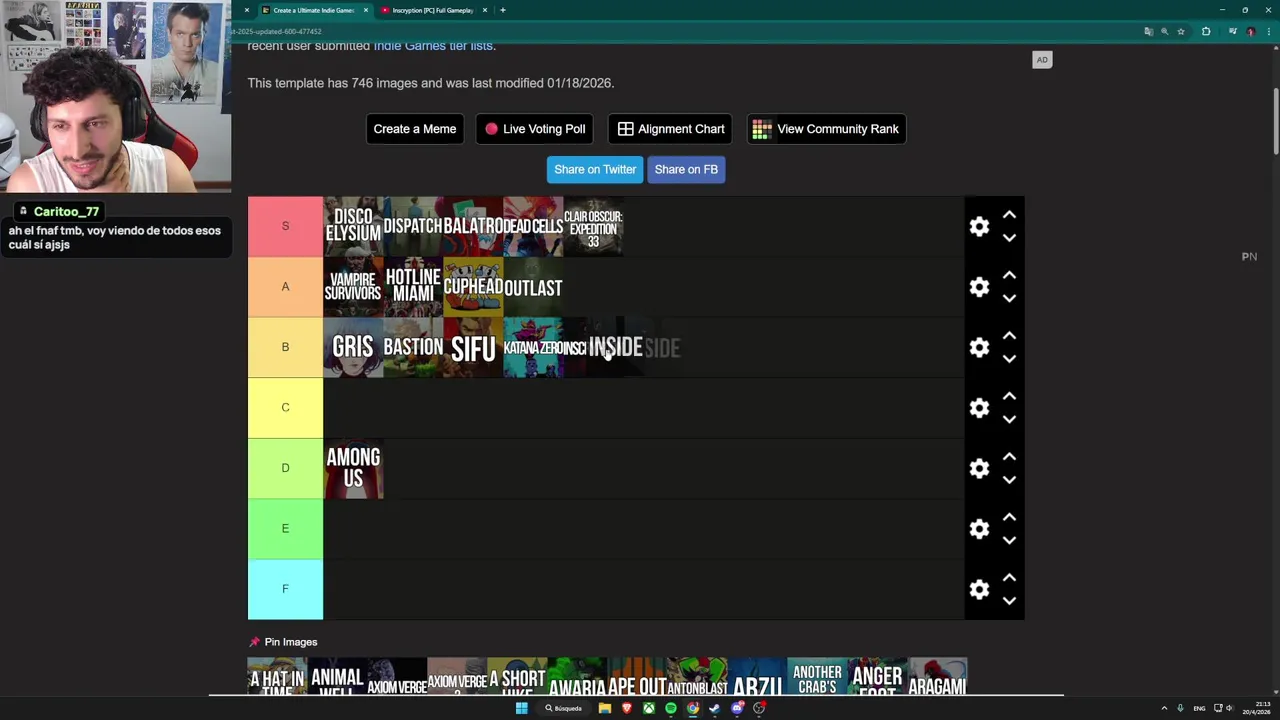Select the Bastion tile in B tier
This screenshot has width=1280, height=720.
pos(413,347)
